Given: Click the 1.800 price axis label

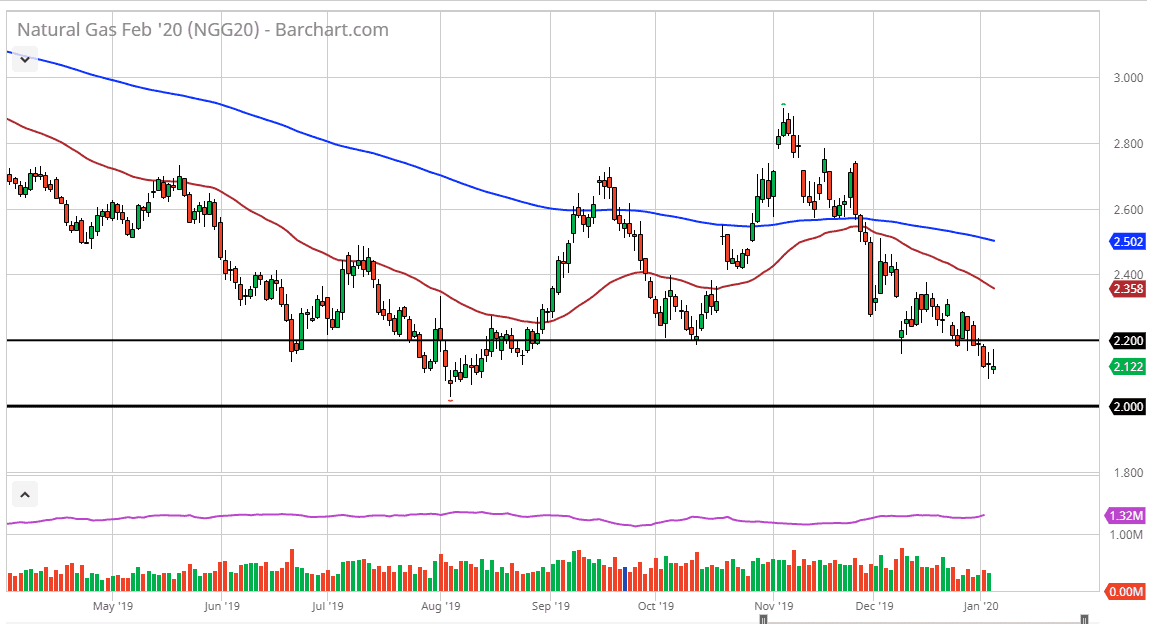Looking at the screenshot, I should 1128,473.
